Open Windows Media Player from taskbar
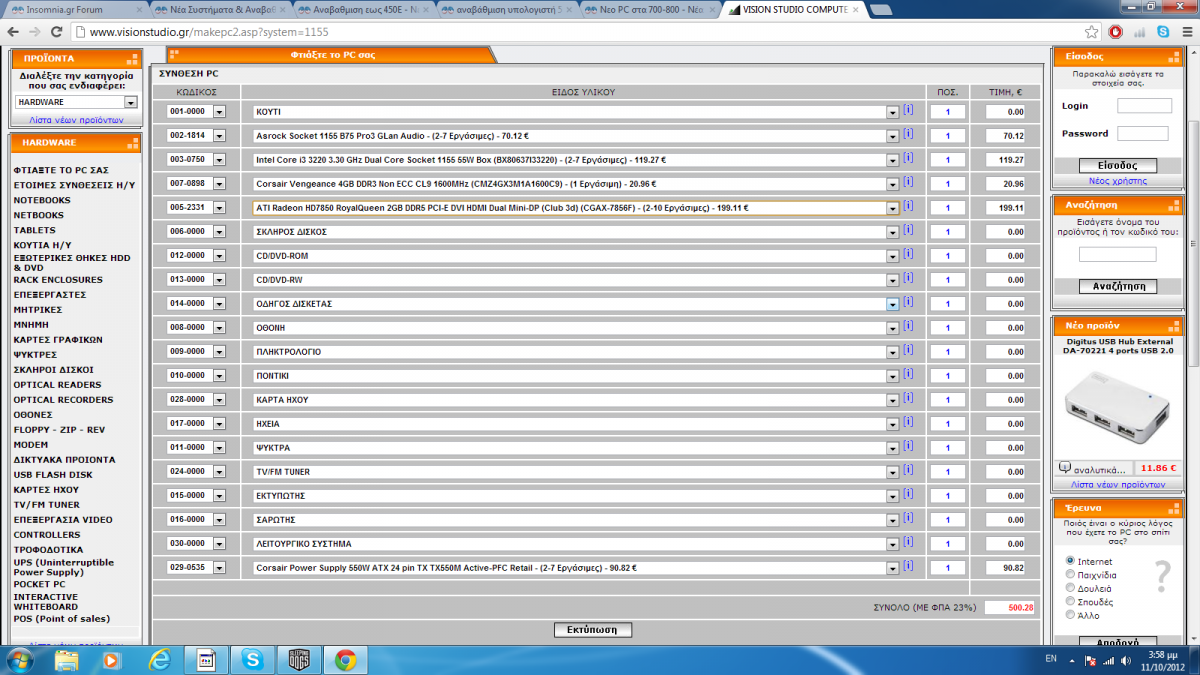Viewport: 1200px width, 675px height. (111, 660)
